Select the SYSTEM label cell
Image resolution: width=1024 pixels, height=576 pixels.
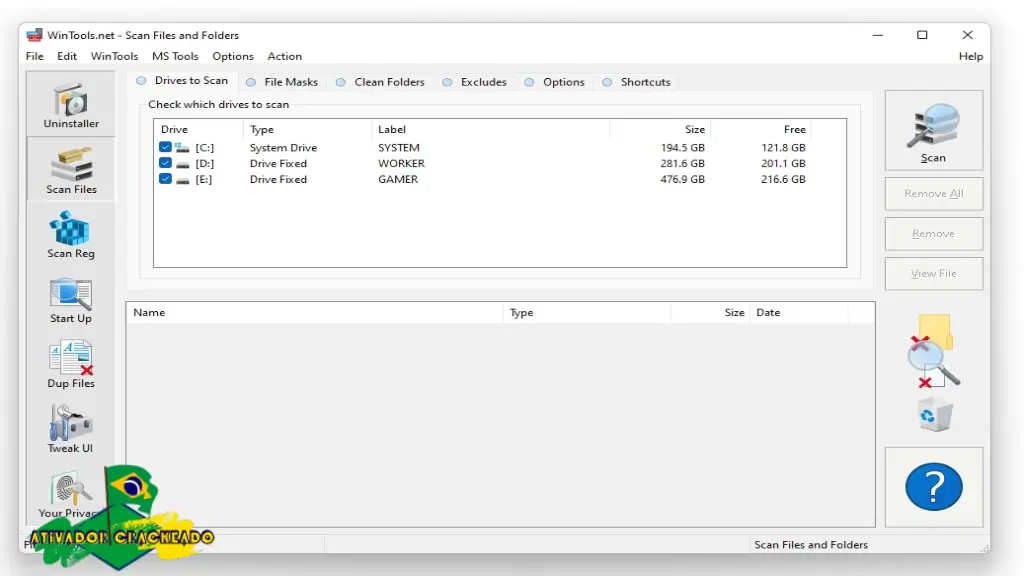(398, 148)
